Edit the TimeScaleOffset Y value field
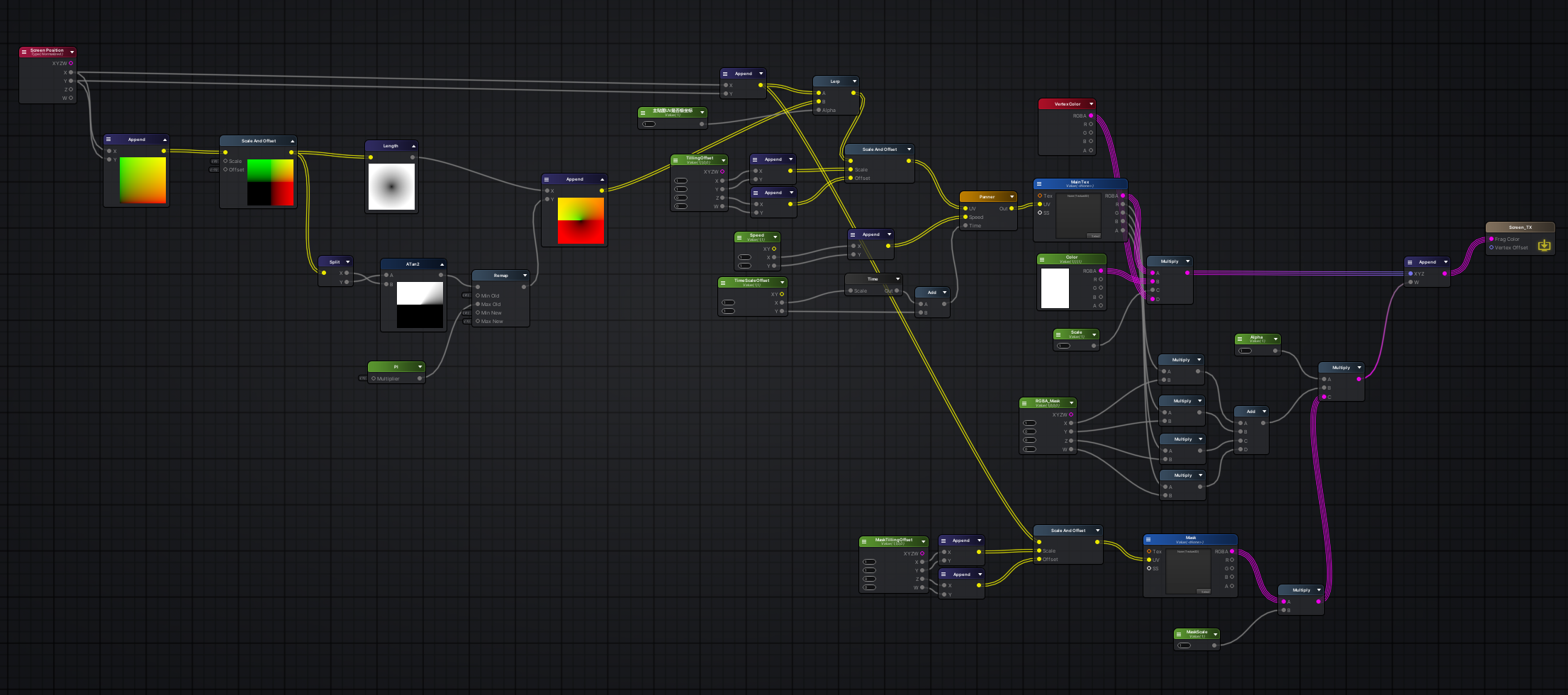 point(729,311)
